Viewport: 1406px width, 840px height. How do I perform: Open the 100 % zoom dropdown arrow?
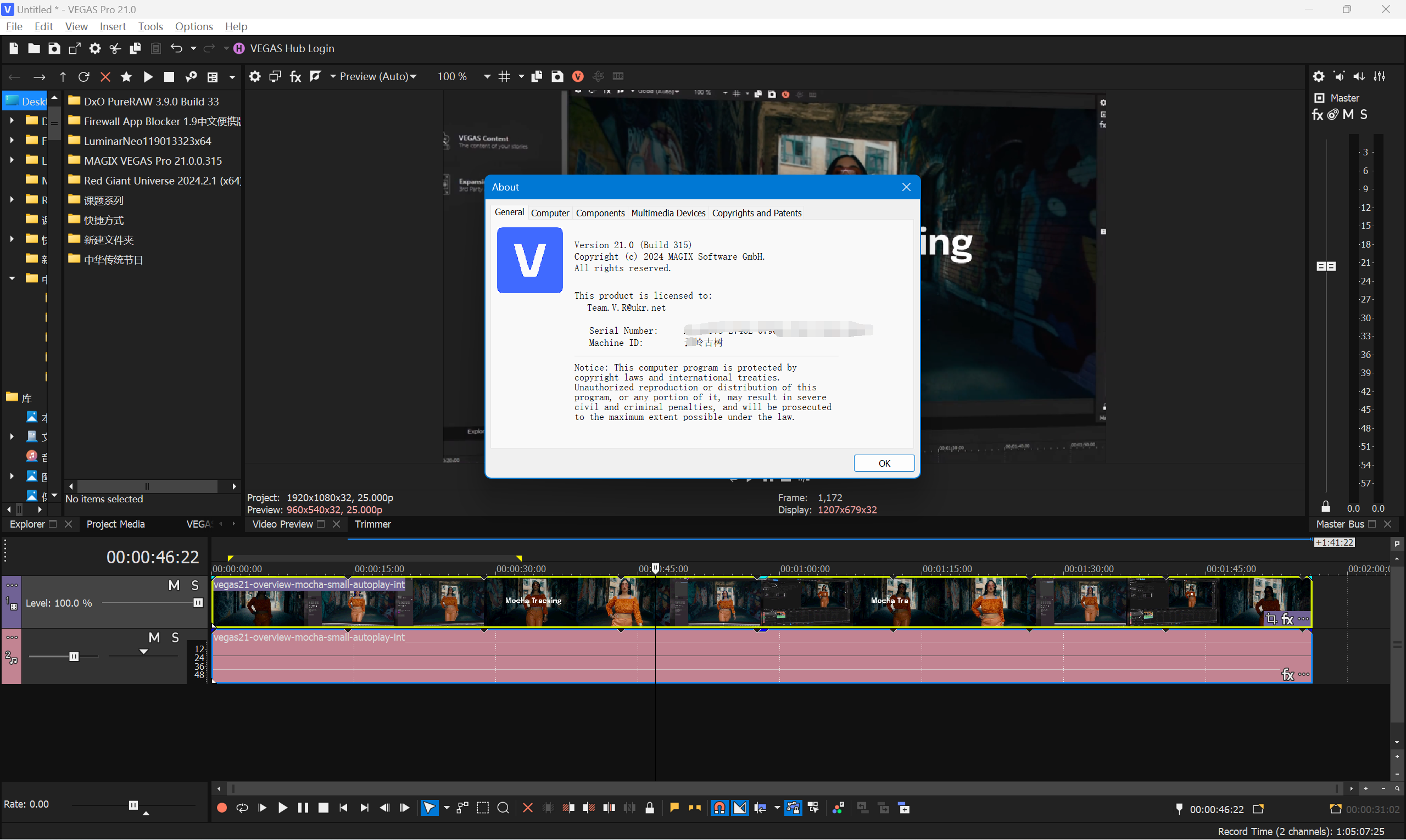487,76
